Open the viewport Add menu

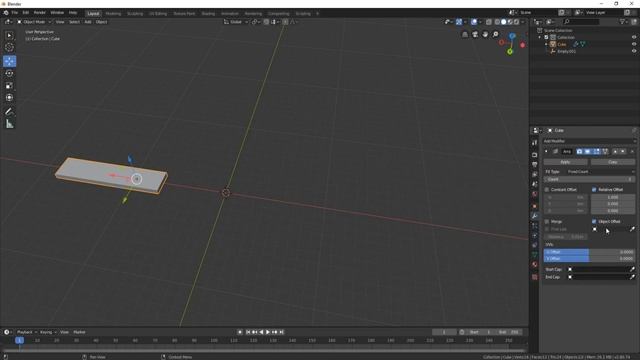(x=88, y=22)
